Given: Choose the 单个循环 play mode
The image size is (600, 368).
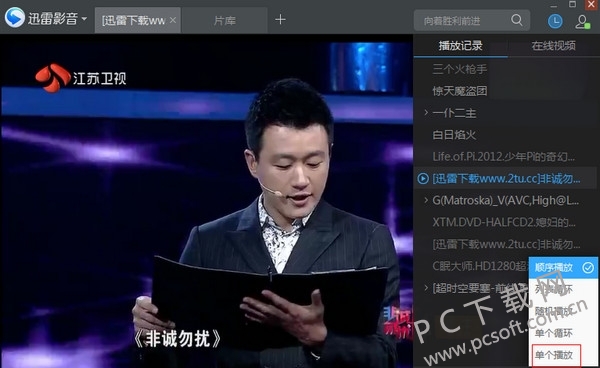Looking at the screenshot, I should pyautogui.click(x=553, y=333).
